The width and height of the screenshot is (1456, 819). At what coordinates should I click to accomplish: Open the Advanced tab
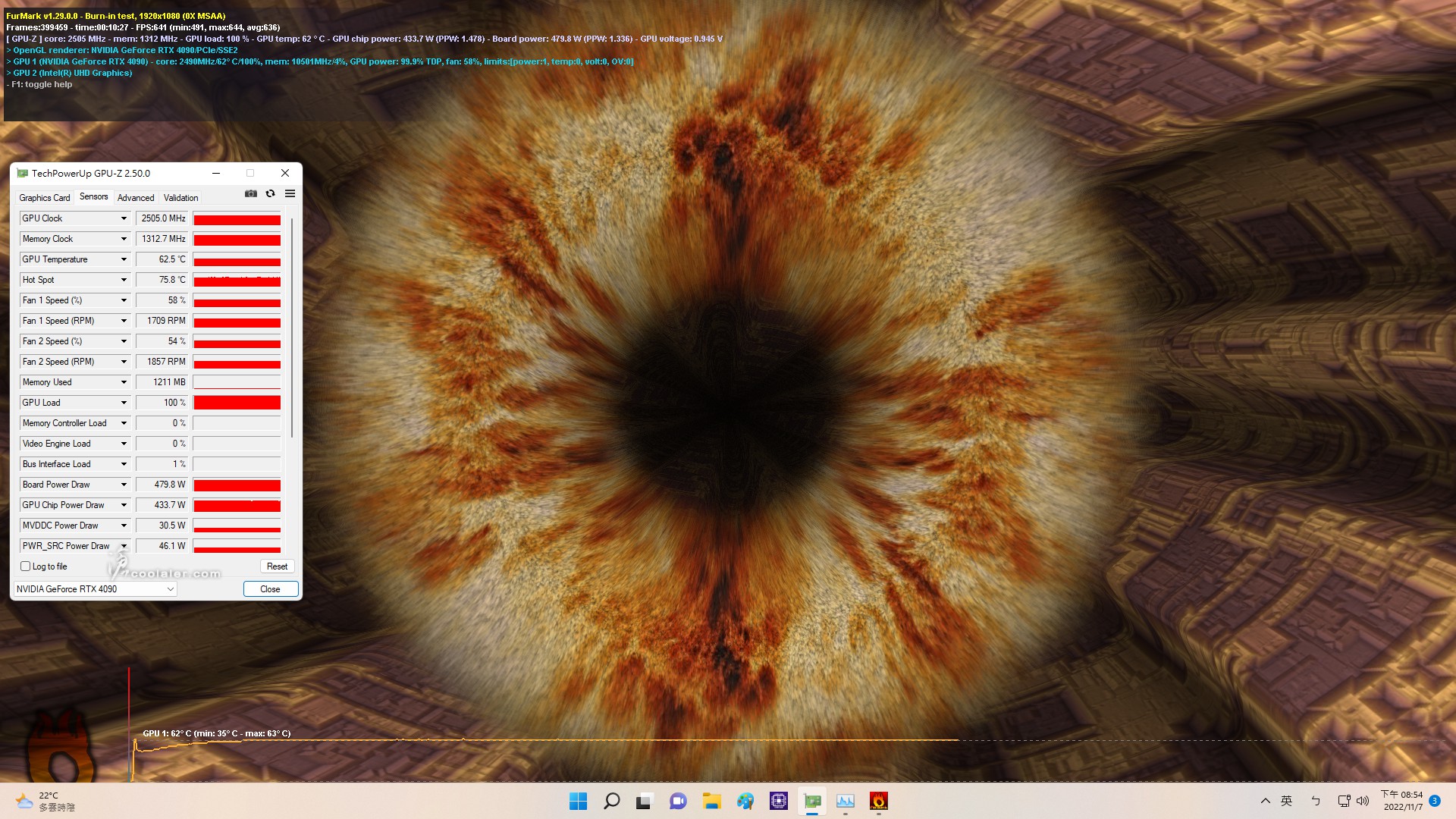point(136,198)
